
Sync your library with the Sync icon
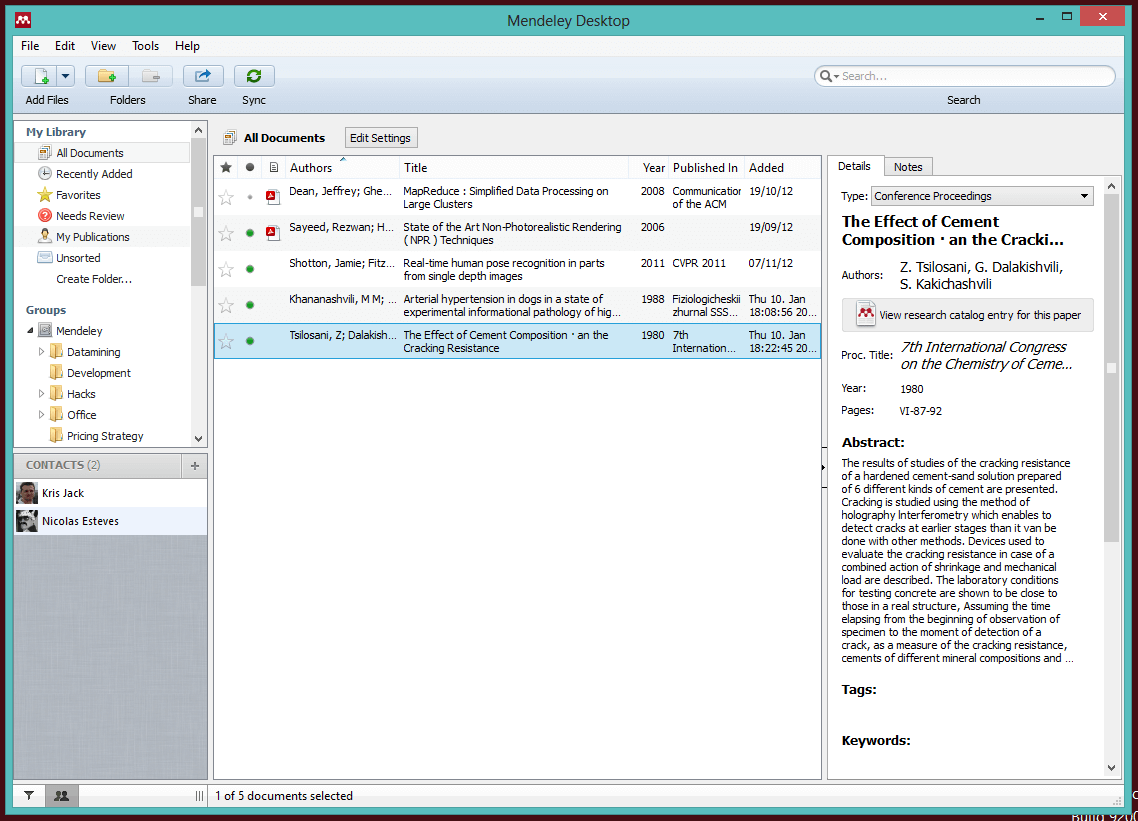[253, 75]
